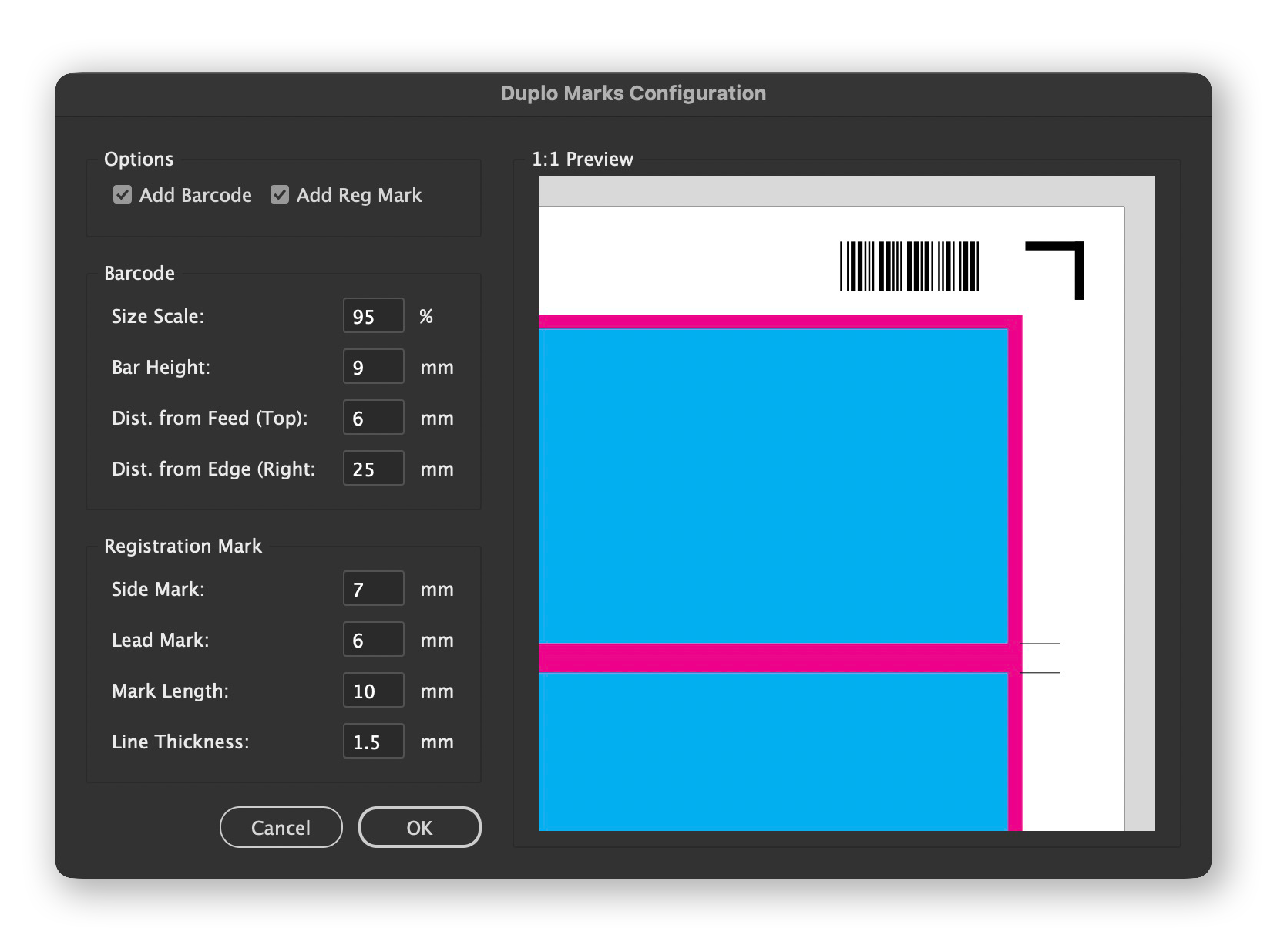Select the Mark Length field
This screenshot has width=1267, height=952.
pos(373,690)
